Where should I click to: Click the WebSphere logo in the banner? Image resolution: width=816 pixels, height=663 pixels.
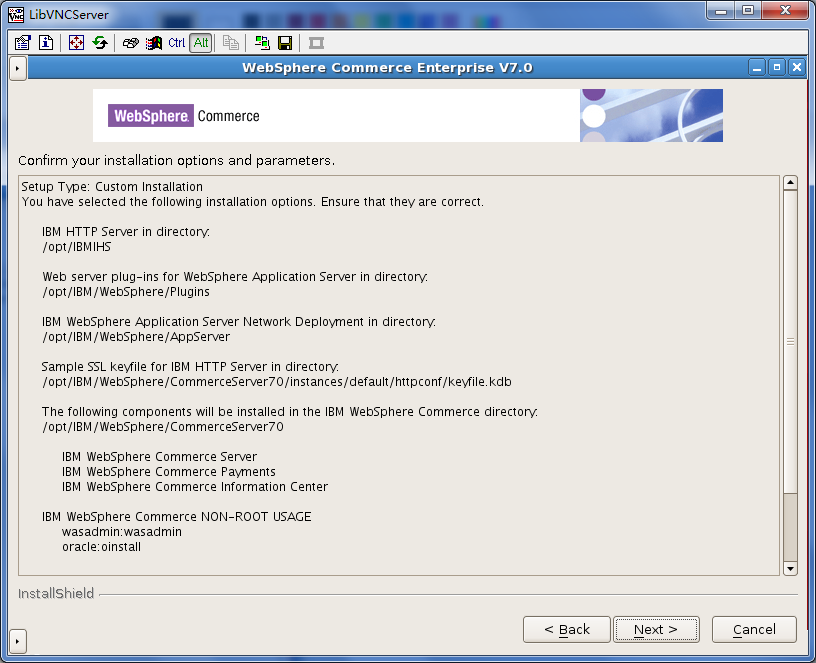pyautogui.click(x=151, y=116)
